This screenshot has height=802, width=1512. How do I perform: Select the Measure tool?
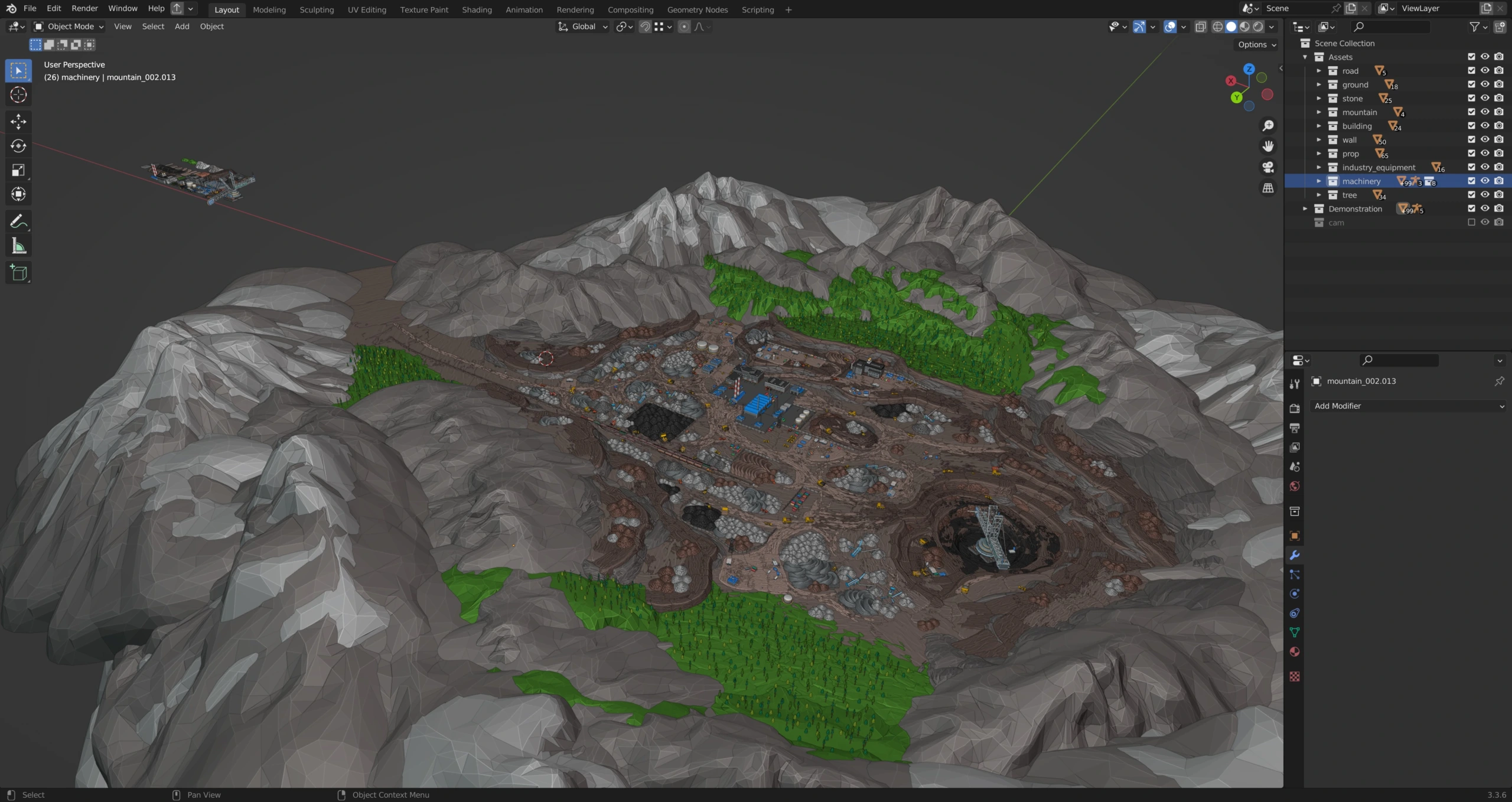[x=18, y=246]
